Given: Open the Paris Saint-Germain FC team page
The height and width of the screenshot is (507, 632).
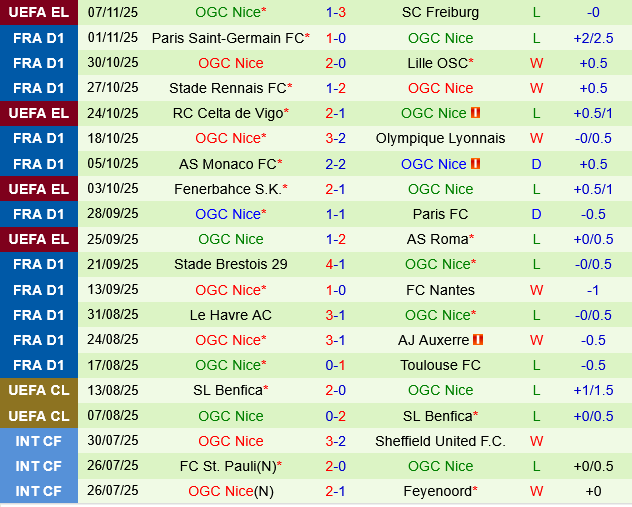Looking at the screenshot, I should tap(228, 38).
